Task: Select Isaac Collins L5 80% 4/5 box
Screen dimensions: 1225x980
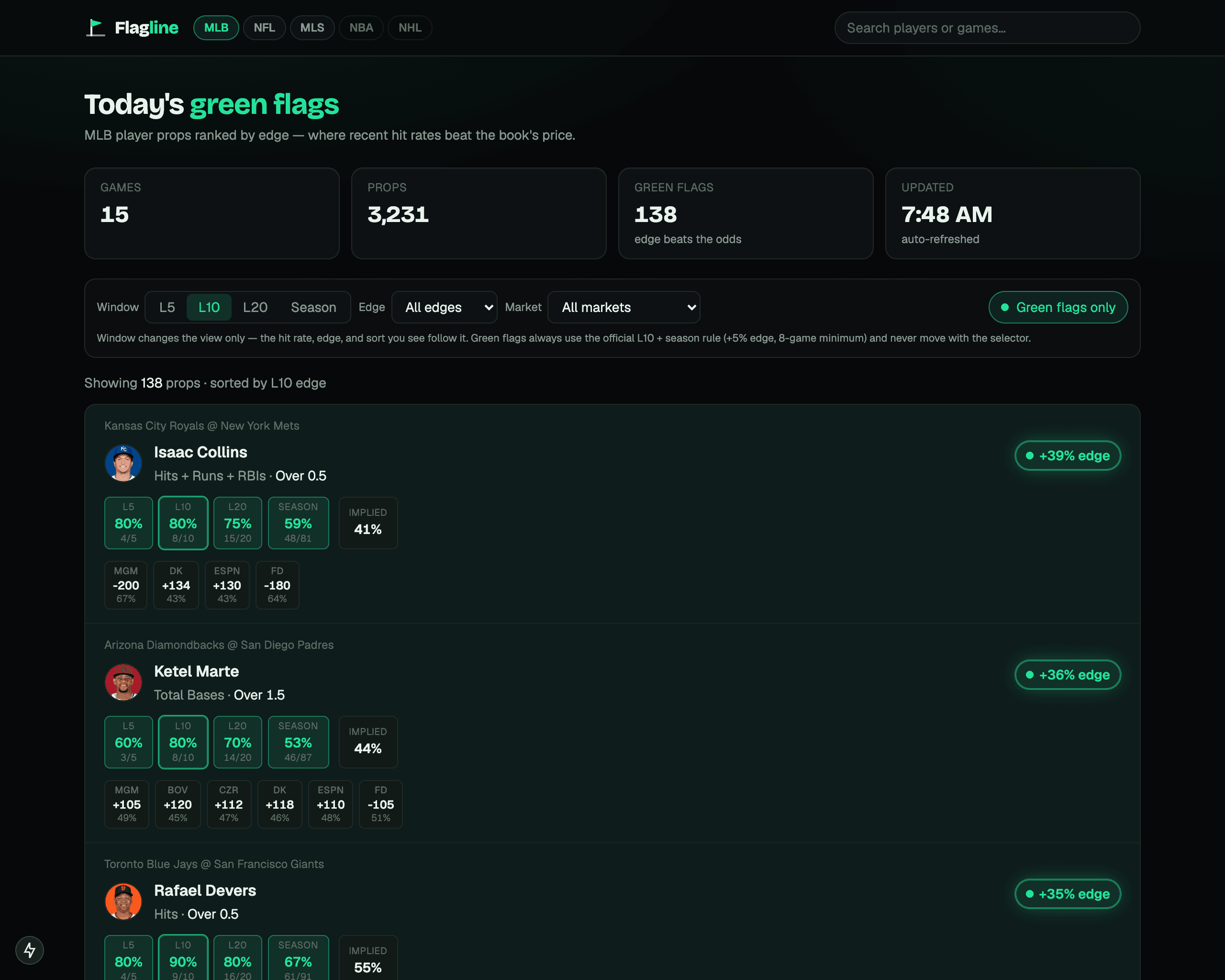Action: coord(128,523)
